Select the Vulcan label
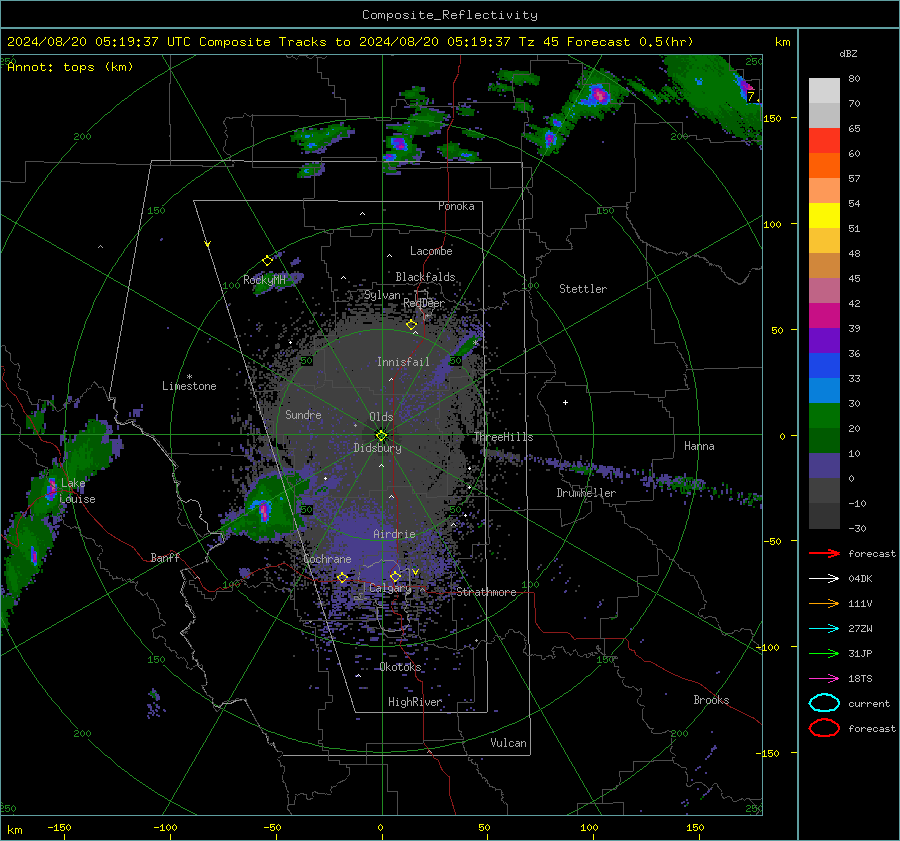Image resolution: width=900 pixels, height=841 pixels. click(x=509, y=743)
